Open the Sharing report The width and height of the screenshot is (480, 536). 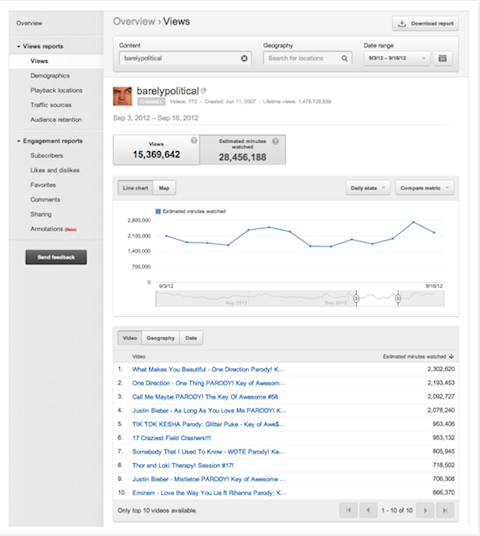click(x=41, y=214)
